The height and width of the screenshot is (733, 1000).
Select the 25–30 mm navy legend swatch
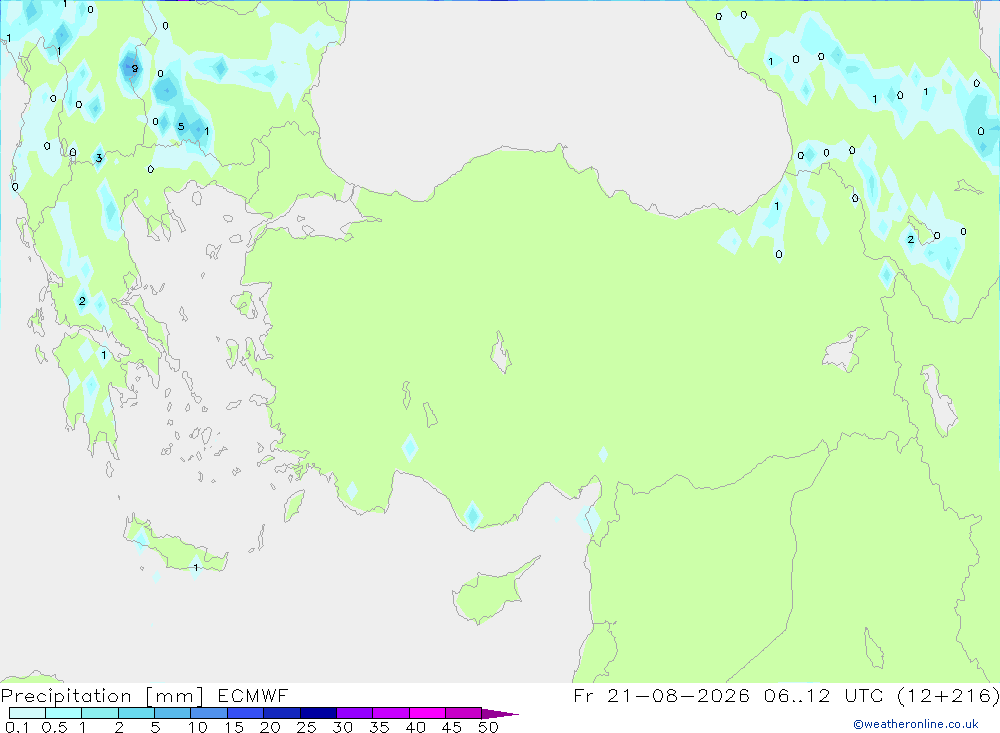pos(318,713)
